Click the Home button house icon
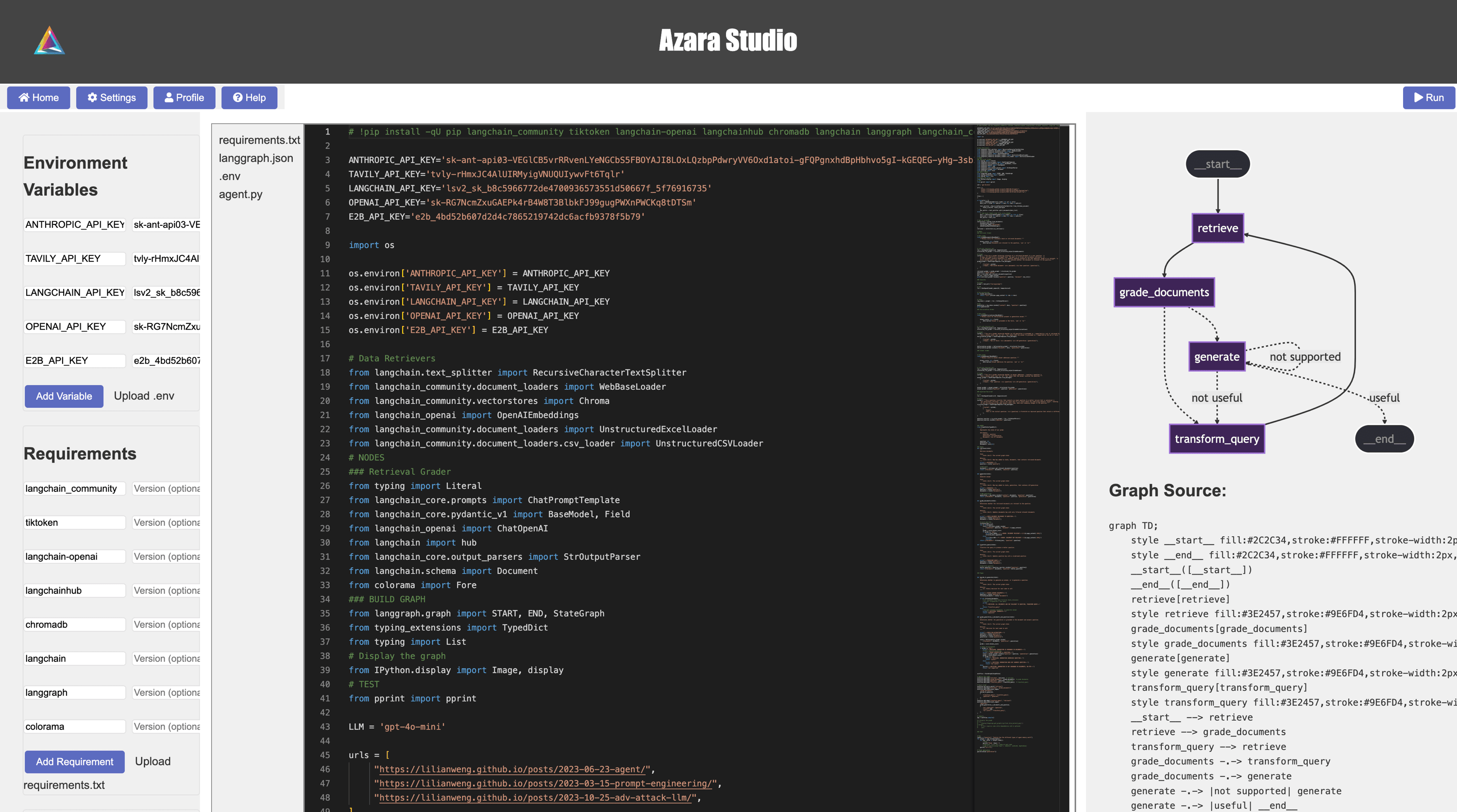The width and height of the screenshot is (1457, 812). click(x=24, y=97)
